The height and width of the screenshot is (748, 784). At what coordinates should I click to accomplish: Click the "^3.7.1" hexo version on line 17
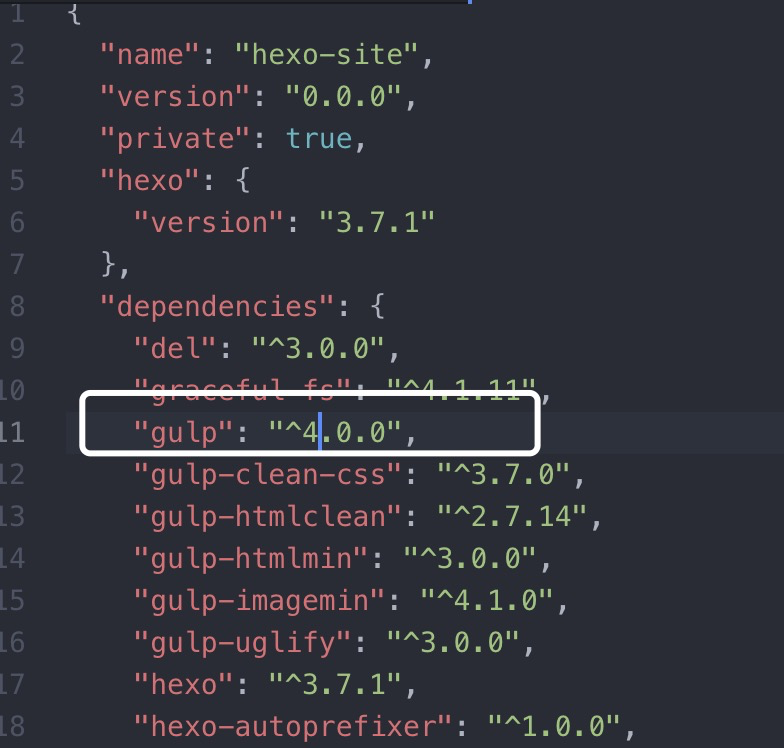[335, 684]
